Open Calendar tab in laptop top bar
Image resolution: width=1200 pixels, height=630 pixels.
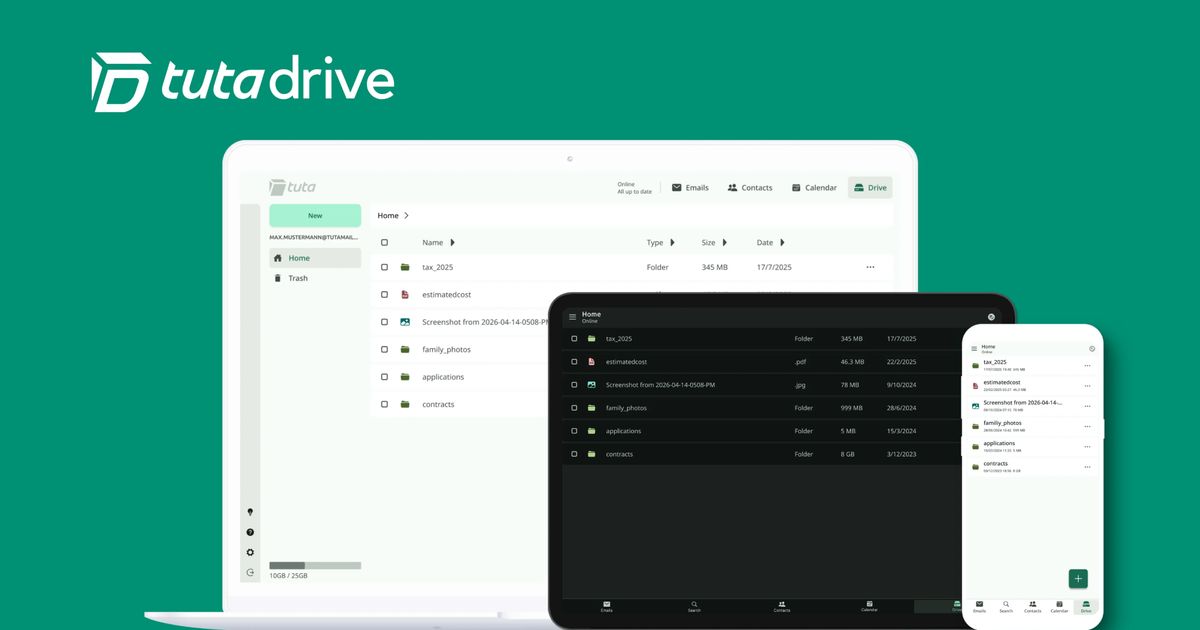pos(814,188)
